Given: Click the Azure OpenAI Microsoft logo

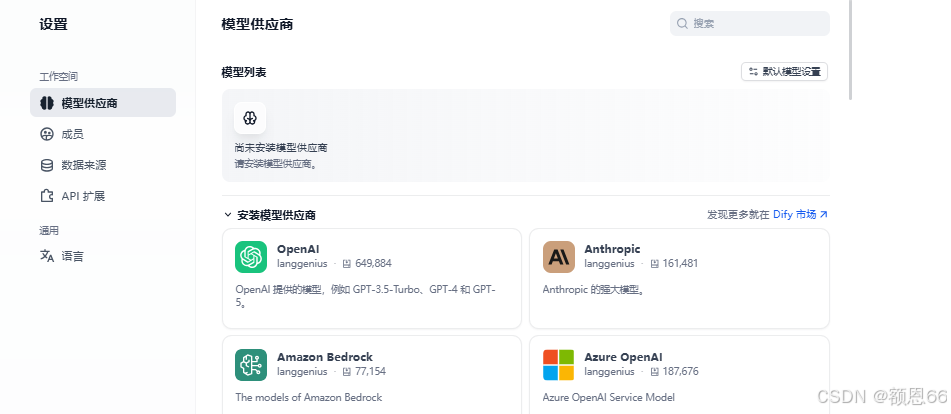Looking at the screenshot, I should [x=559, y=365].
